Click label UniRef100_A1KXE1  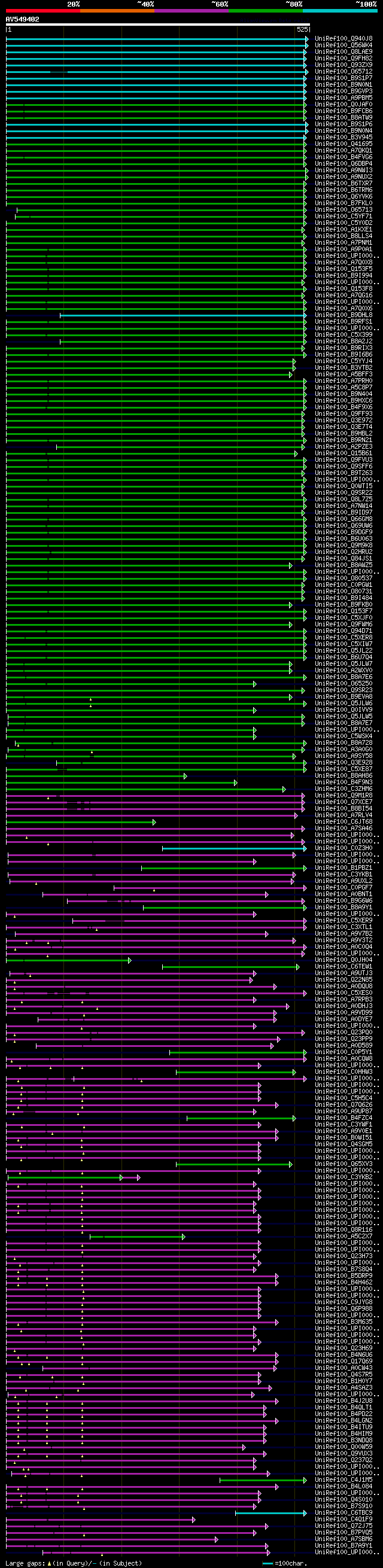click(x=344, y=230)
